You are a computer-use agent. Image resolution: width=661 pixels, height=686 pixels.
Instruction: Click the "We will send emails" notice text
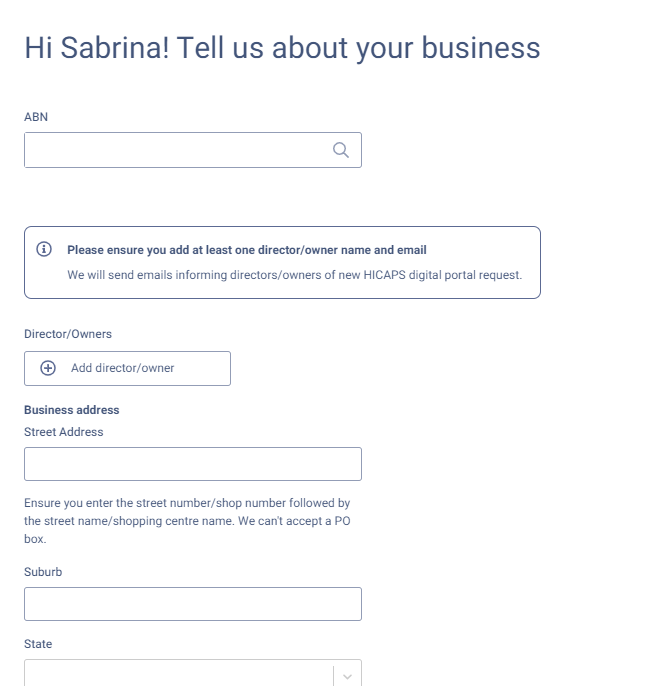click(x=294, y=275)
